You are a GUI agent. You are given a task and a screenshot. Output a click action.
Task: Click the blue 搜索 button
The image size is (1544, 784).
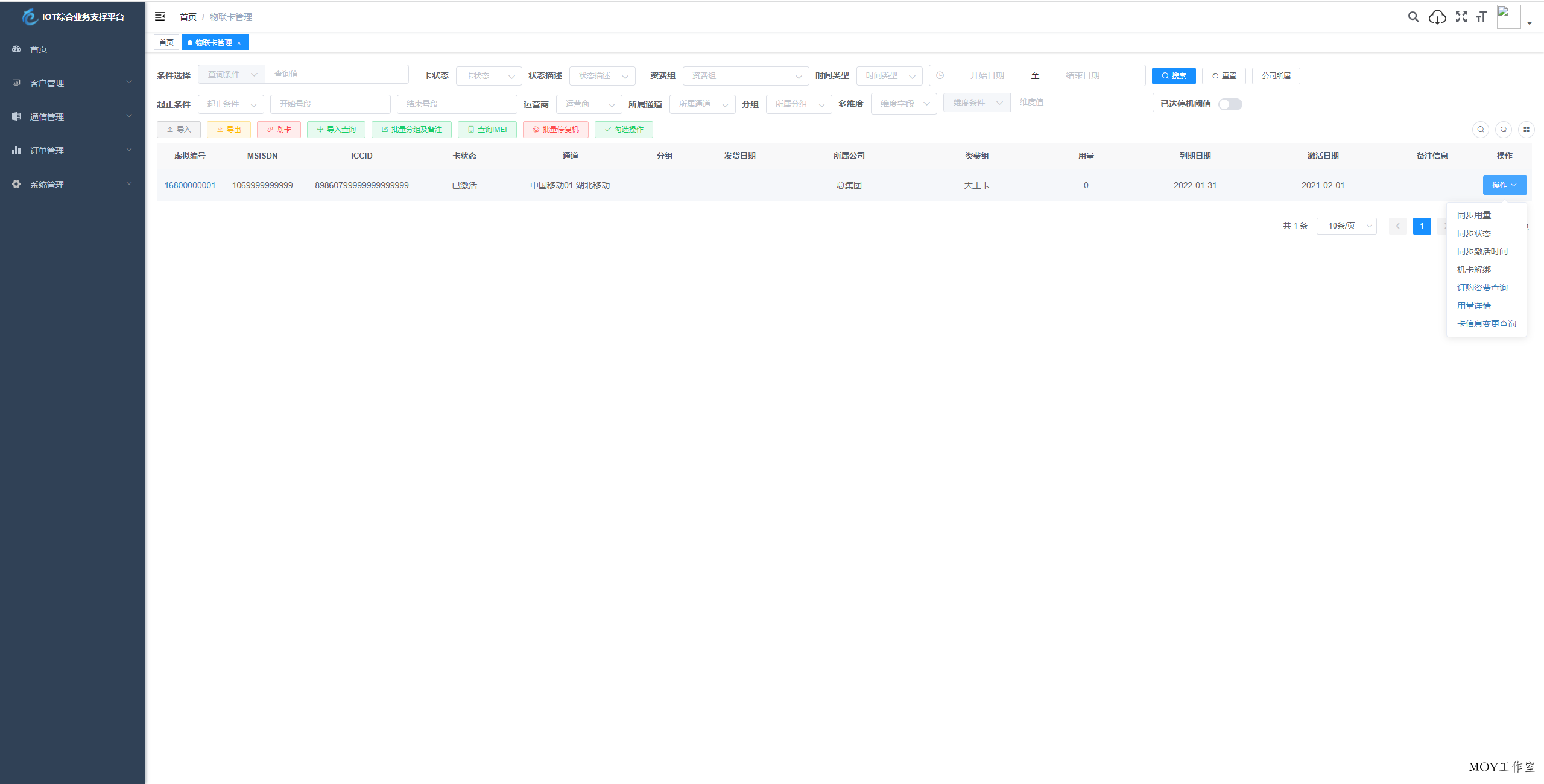point(1173,76)
